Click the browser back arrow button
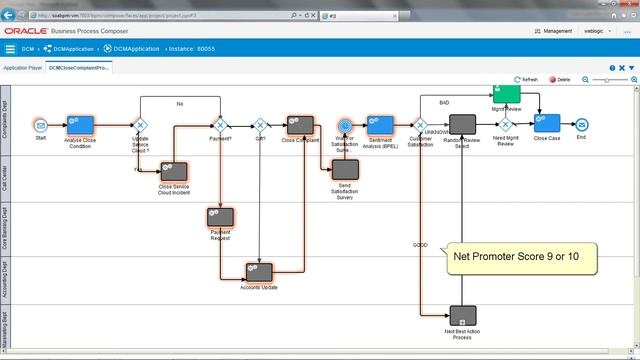Screen dimensions: 640x360 pos(8,16)
